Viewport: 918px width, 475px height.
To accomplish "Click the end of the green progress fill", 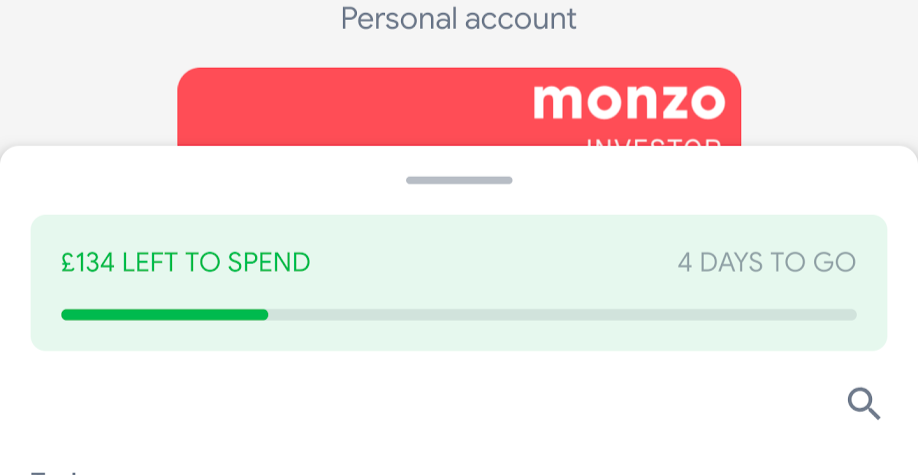I will (x=264, y=314).
